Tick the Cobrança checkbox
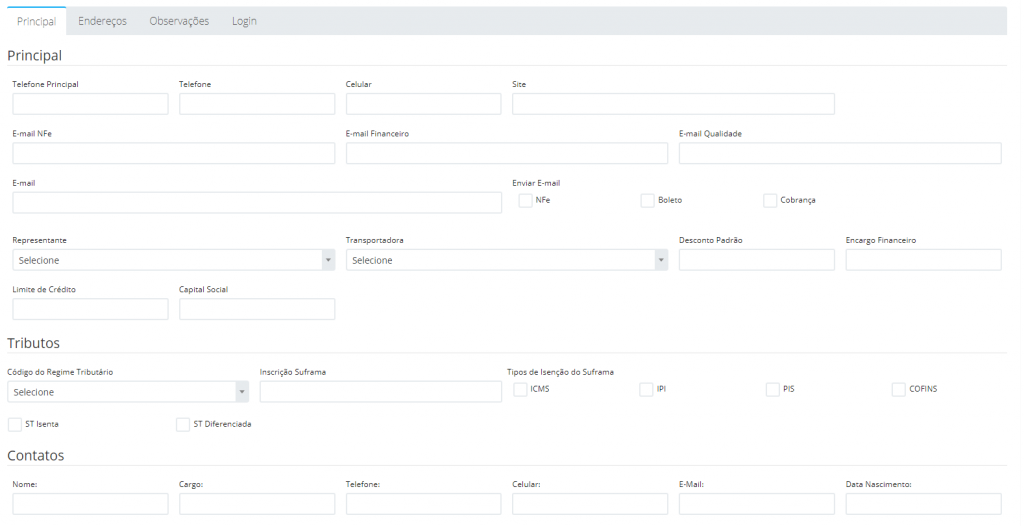The image size is (1024, 526). (770, 201)
